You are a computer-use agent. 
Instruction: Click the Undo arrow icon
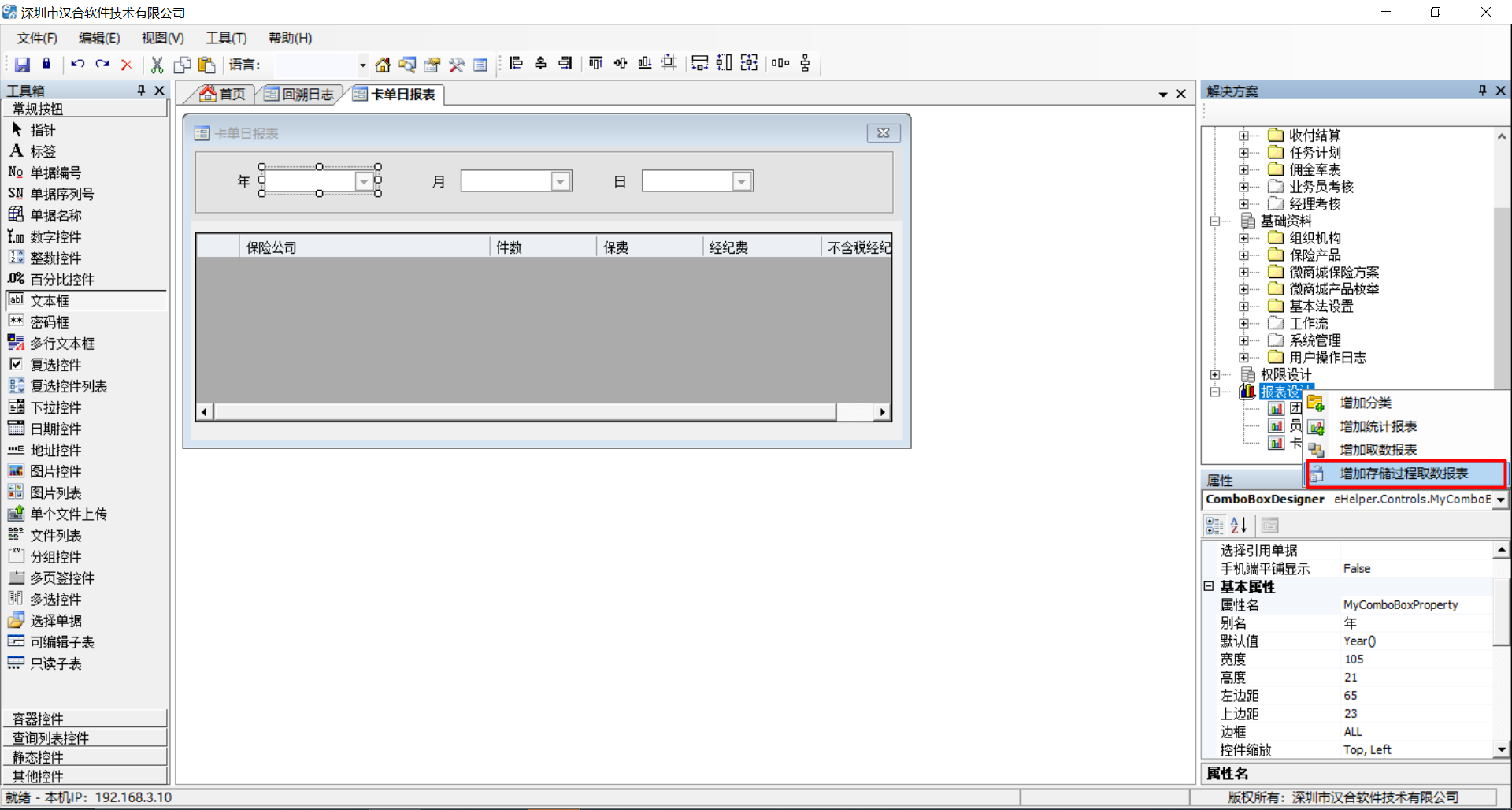tap(77, 65)
